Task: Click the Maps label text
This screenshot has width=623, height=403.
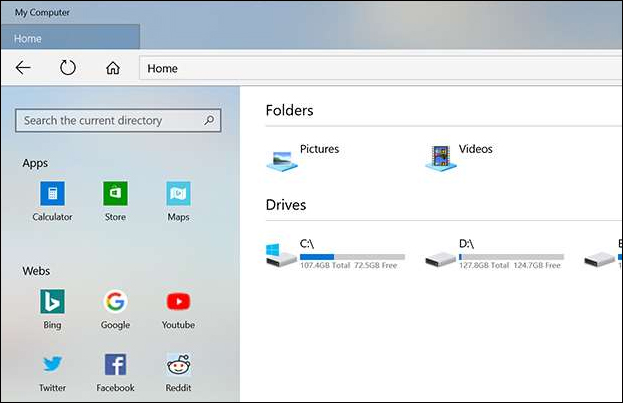Action: [178, 217]
